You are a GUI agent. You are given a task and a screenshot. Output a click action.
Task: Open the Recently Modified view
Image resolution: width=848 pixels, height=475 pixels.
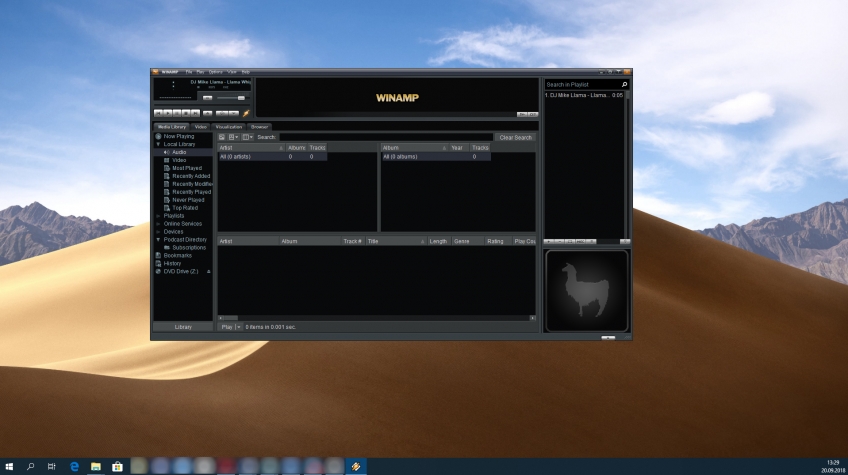coord(192,184)
